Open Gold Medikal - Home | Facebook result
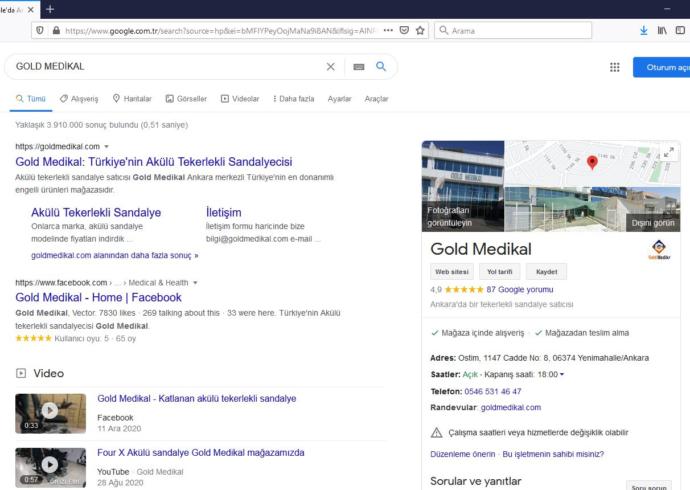The width and height of the screenshot is (690, 490). point(98,297)
